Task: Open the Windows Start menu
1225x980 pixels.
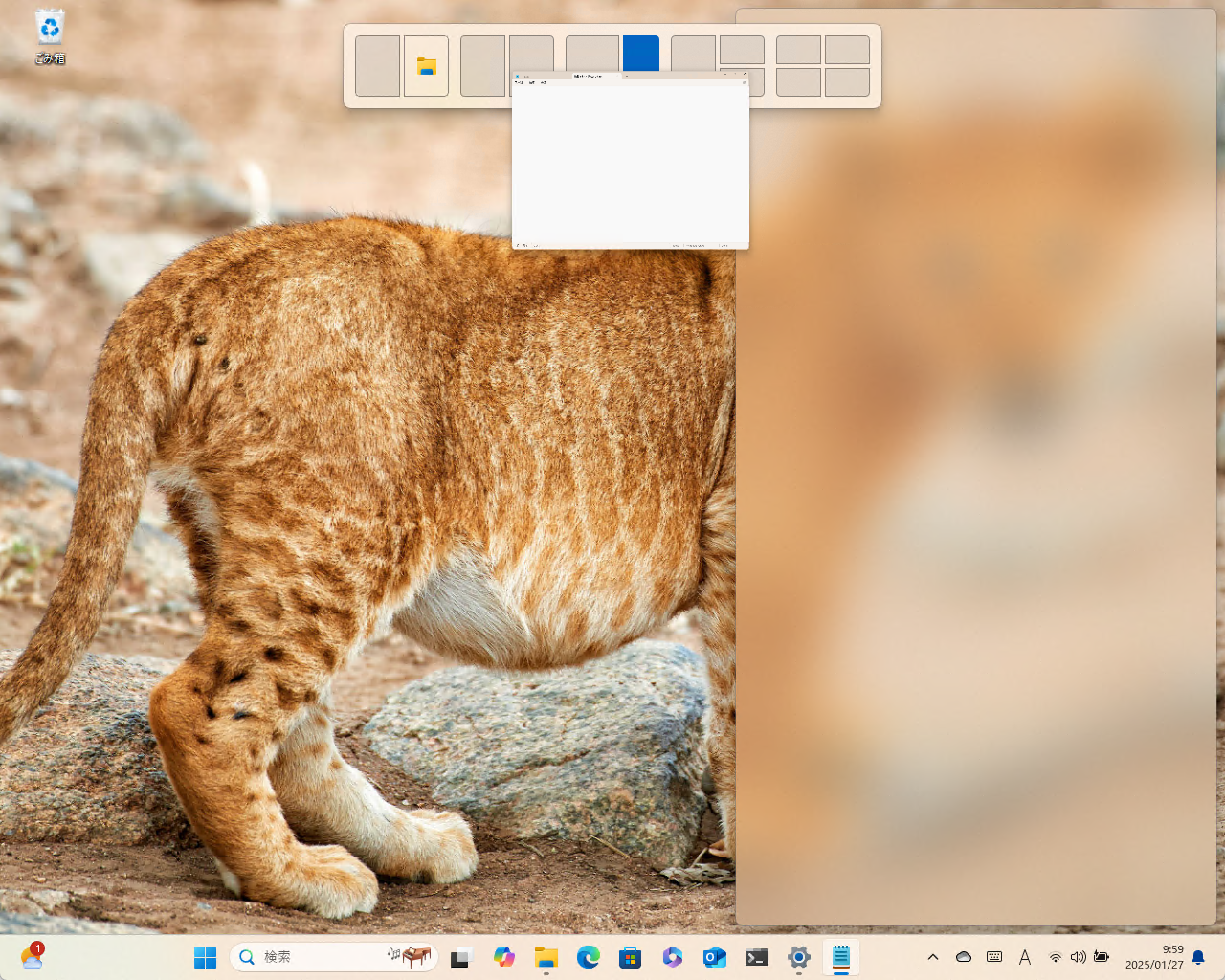Action: click(x=205, y=957)
